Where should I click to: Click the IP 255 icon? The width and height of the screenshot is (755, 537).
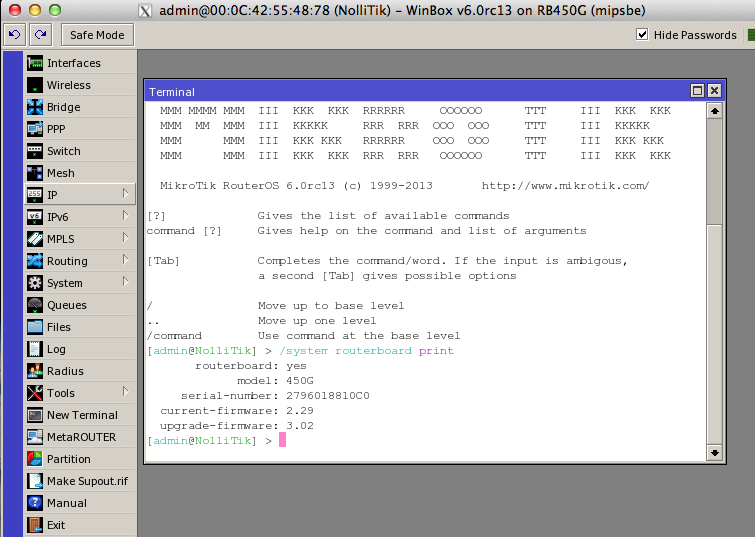click(35, 195)
